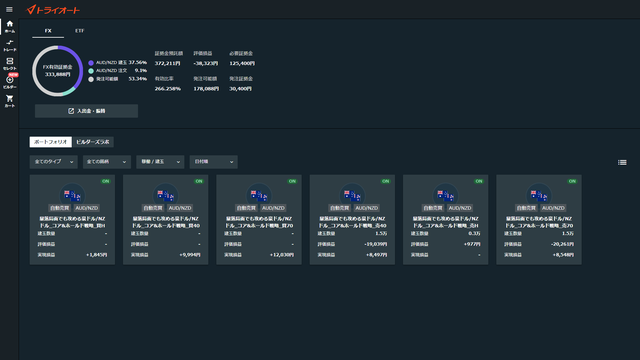Switch to list view icon

click(x=622, y=162)
